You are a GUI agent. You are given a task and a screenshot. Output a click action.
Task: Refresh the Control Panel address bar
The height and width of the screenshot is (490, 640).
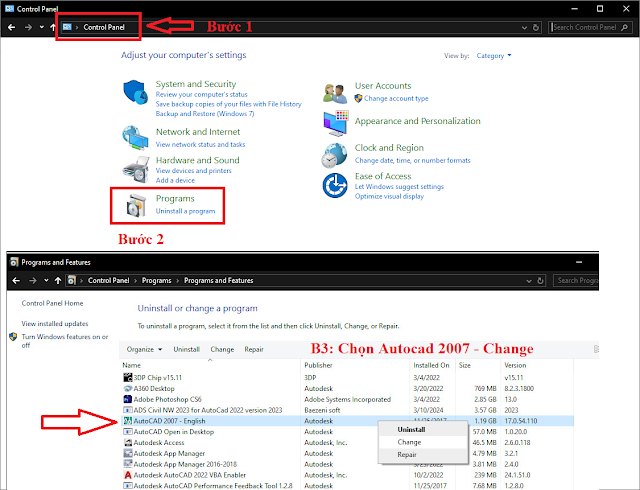click(536, 27)
